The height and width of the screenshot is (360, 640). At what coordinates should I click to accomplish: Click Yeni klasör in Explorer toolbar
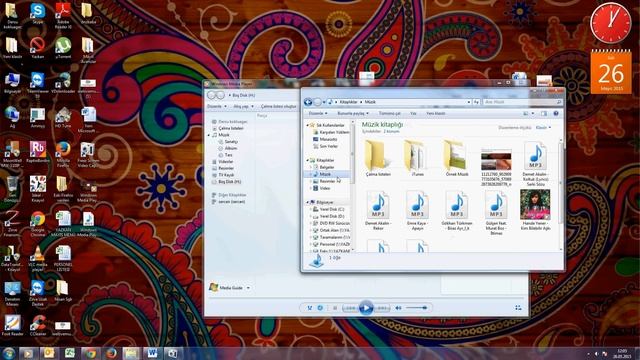(x=436, y=113)
